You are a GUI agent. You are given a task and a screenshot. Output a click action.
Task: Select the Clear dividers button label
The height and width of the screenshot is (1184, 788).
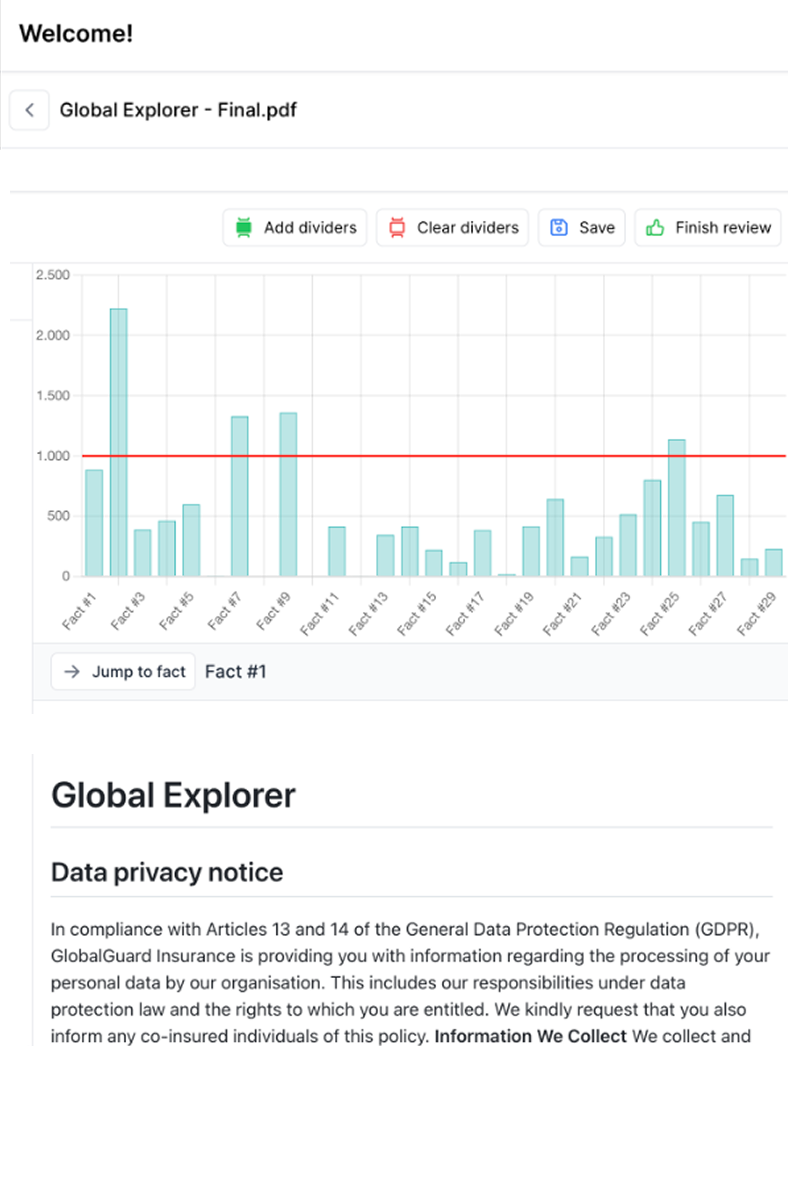pos(468,227)
